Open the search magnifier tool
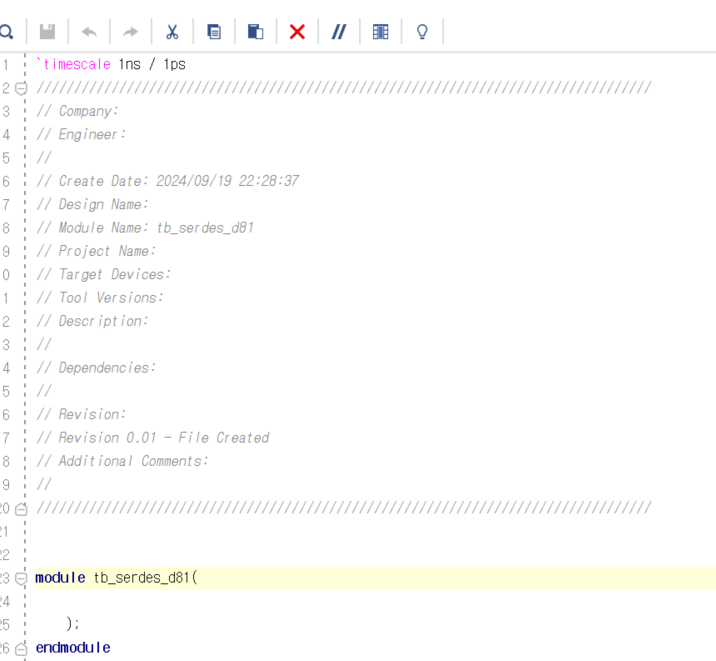Image resolution: width=716 pixels, height=661 pixels. [x=6, y=32]
